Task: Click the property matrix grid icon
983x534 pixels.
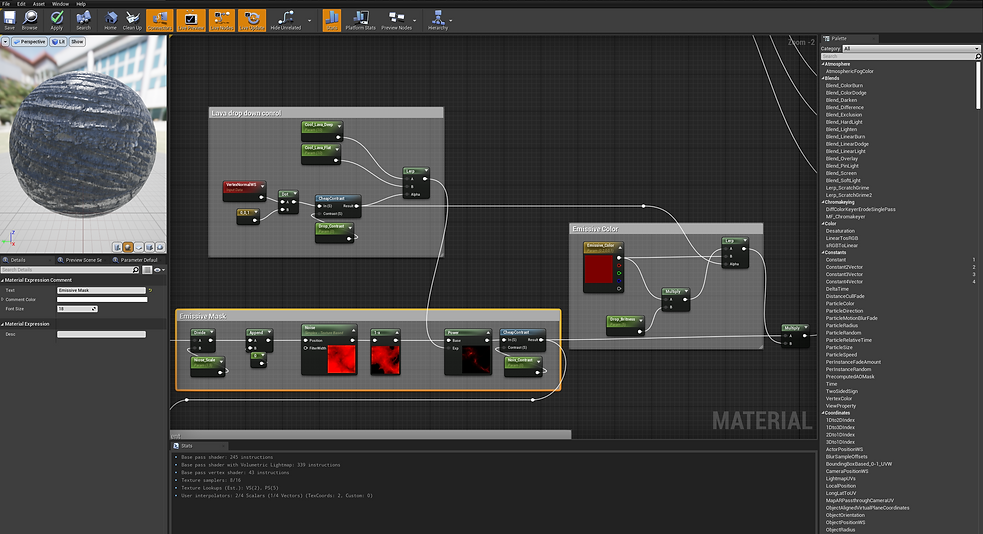Action: (147, 270)
